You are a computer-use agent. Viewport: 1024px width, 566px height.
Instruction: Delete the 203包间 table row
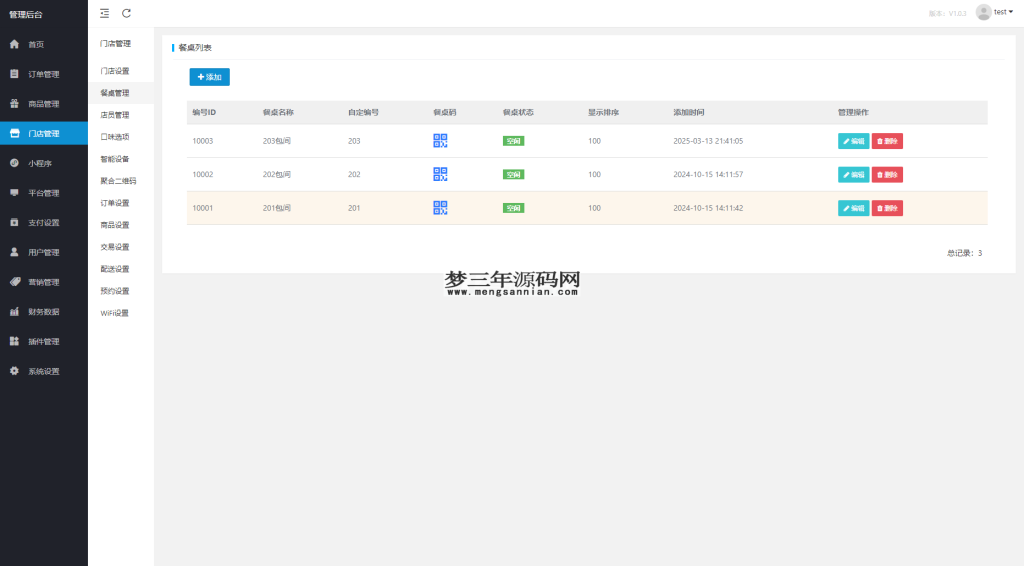click(888, 141)
